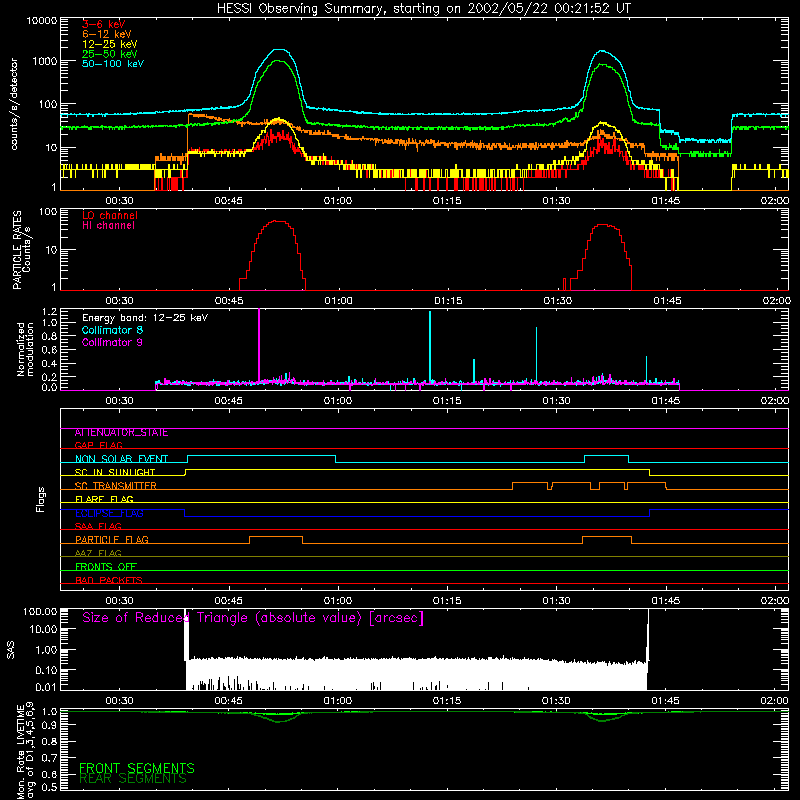The width and height of the screenshot is (800, 800).
Task: Click the dim olive flag label above FRONTS_OFF
Action: pyautogui.click(x=98, y=553)
